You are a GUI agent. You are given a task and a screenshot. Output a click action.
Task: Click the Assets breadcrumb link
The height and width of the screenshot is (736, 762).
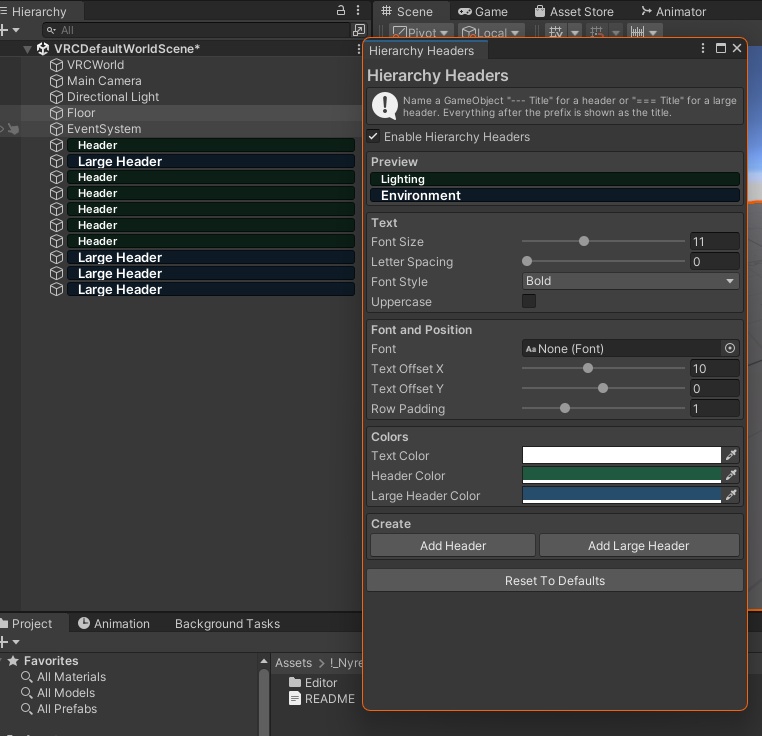click(294, 663)
